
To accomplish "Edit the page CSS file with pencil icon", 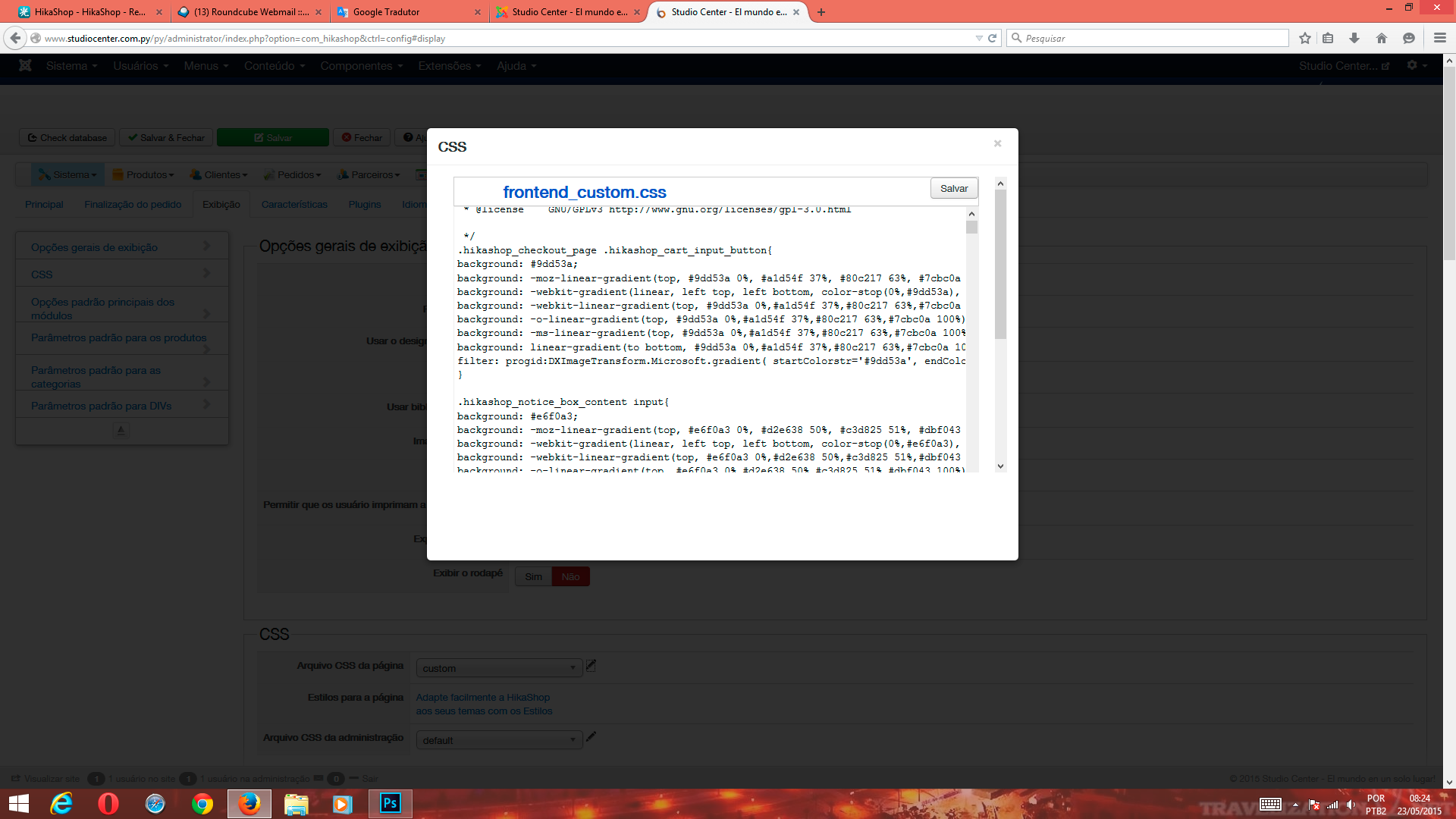I will (591, 666).
